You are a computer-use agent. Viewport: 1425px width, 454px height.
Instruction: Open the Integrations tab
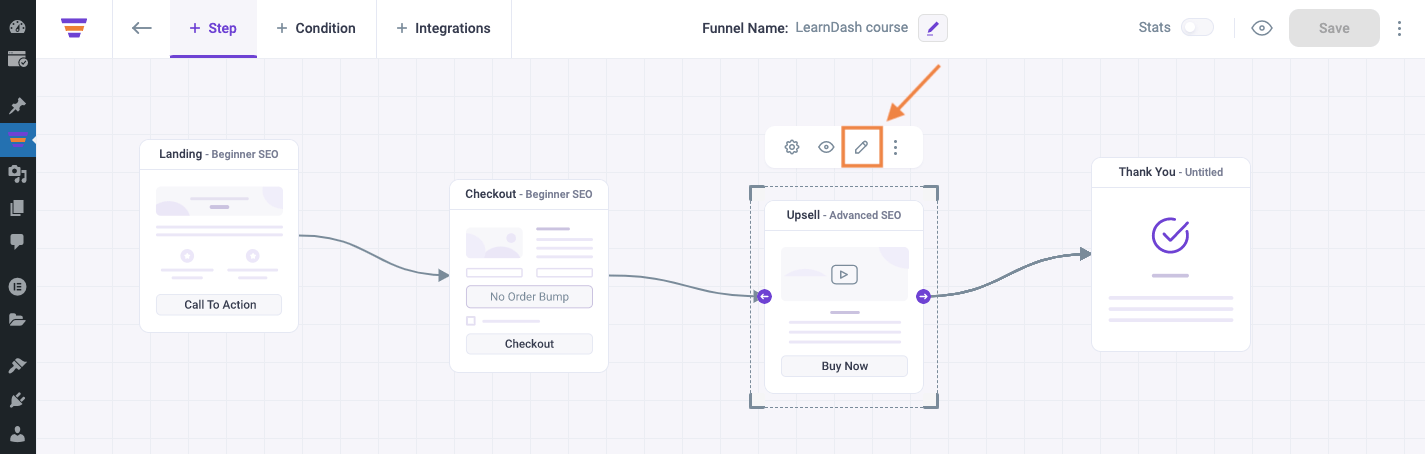point(443,28)
